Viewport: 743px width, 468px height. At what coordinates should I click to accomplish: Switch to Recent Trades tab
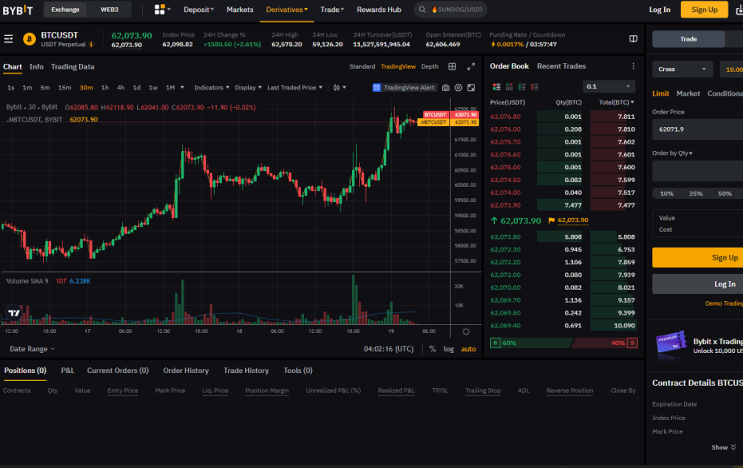(x=561, y=66)
